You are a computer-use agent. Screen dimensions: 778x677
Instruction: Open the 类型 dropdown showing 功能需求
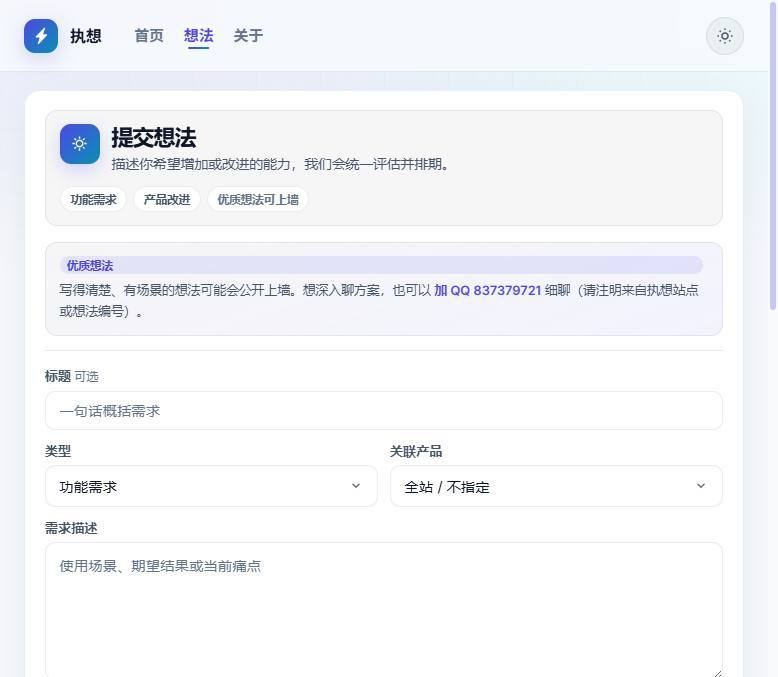point(211,486)
